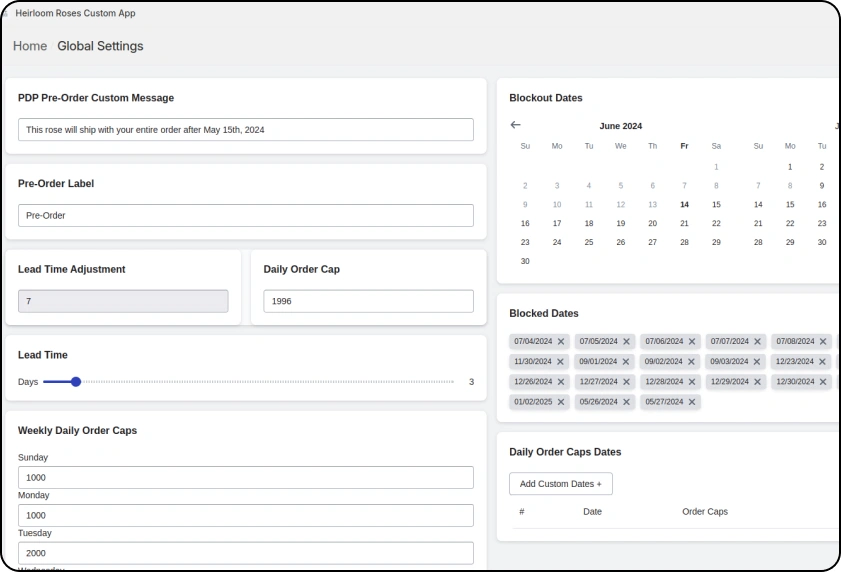Image resolution: width=841 pixels, height=572 pixels.
Task: Remove blocked date 07/04/2024
Action: (561, 341)
